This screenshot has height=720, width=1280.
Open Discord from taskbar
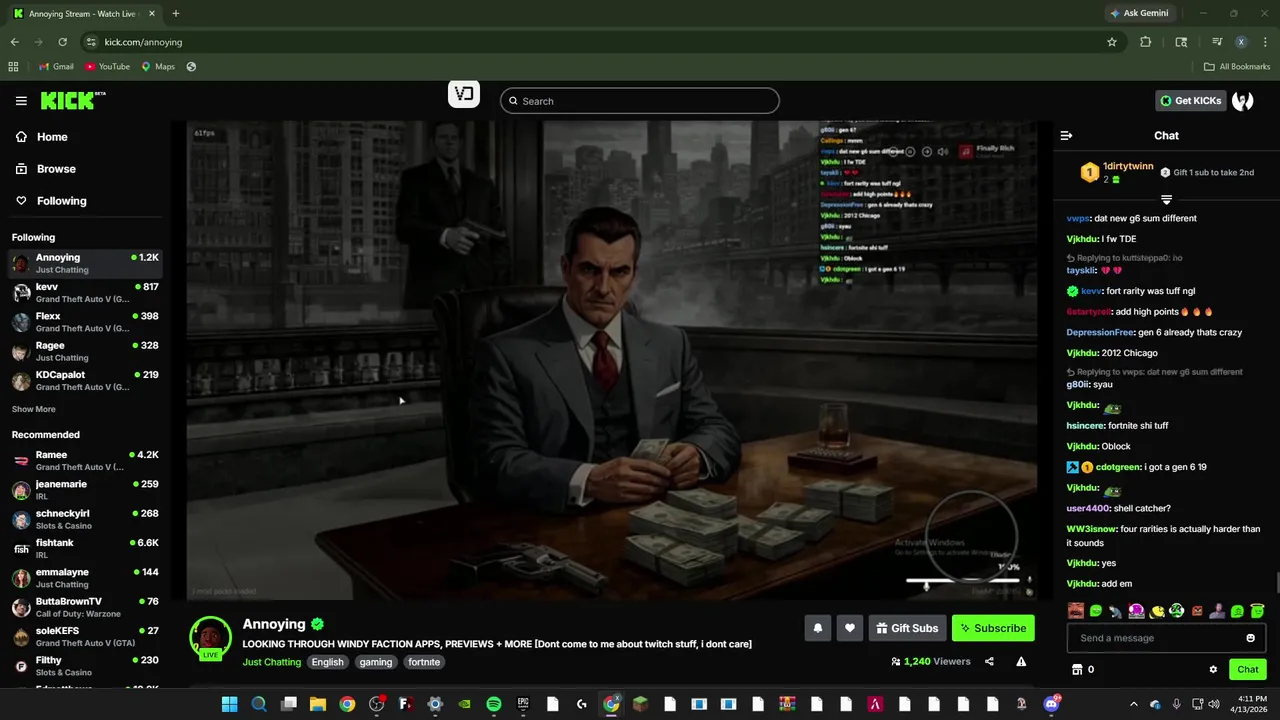coord(1051,704)
